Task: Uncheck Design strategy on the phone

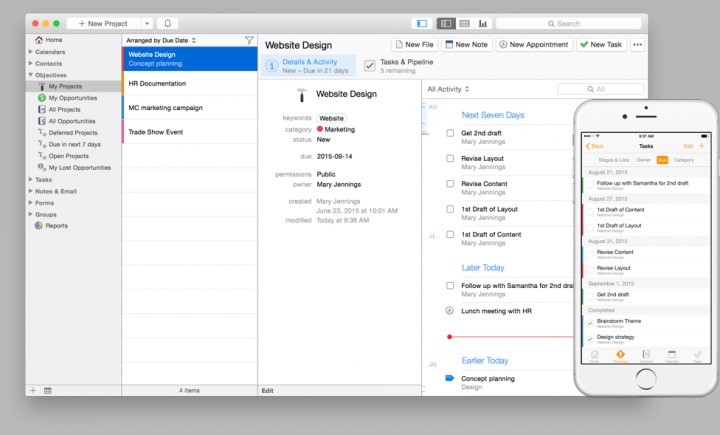Action: (x=591, y=339)
